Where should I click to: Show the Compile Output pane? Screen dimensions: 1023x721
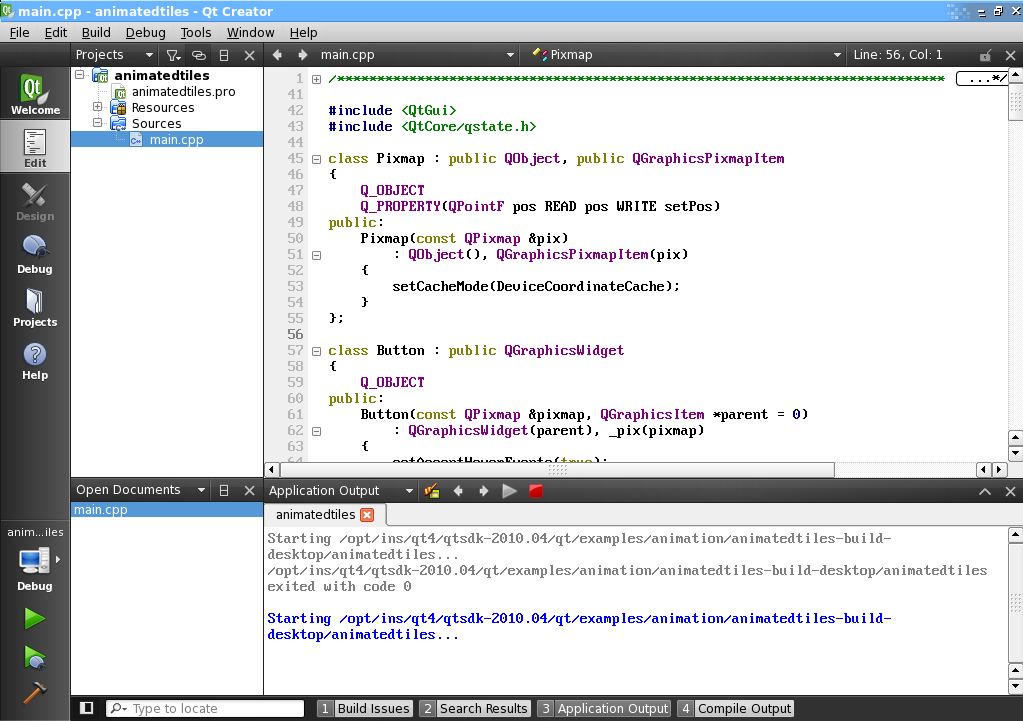click(x=735, y=709)
